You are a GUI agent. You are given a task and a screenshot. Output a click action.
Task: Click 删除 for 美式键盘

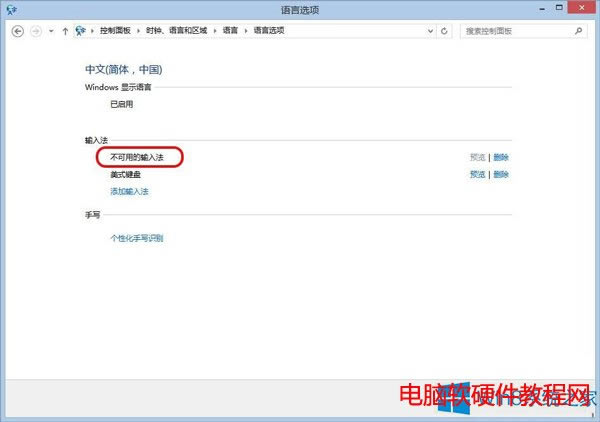click(x=501, y=174)
